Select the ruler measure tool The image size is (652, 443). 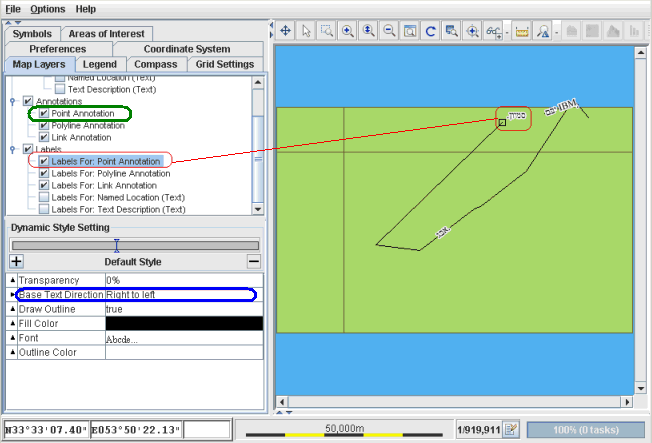tap(521, 31)
